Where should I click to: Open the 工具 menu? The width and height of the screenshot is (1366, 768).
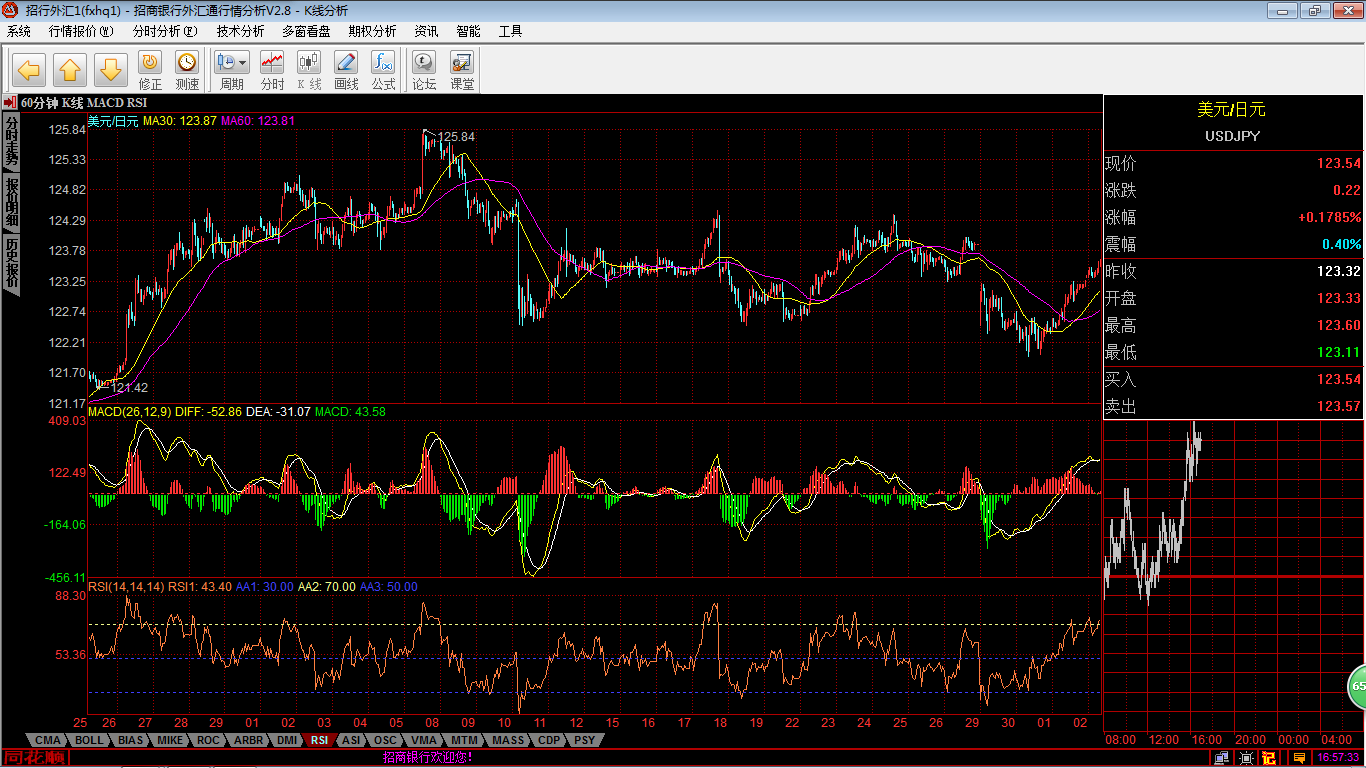510,31
